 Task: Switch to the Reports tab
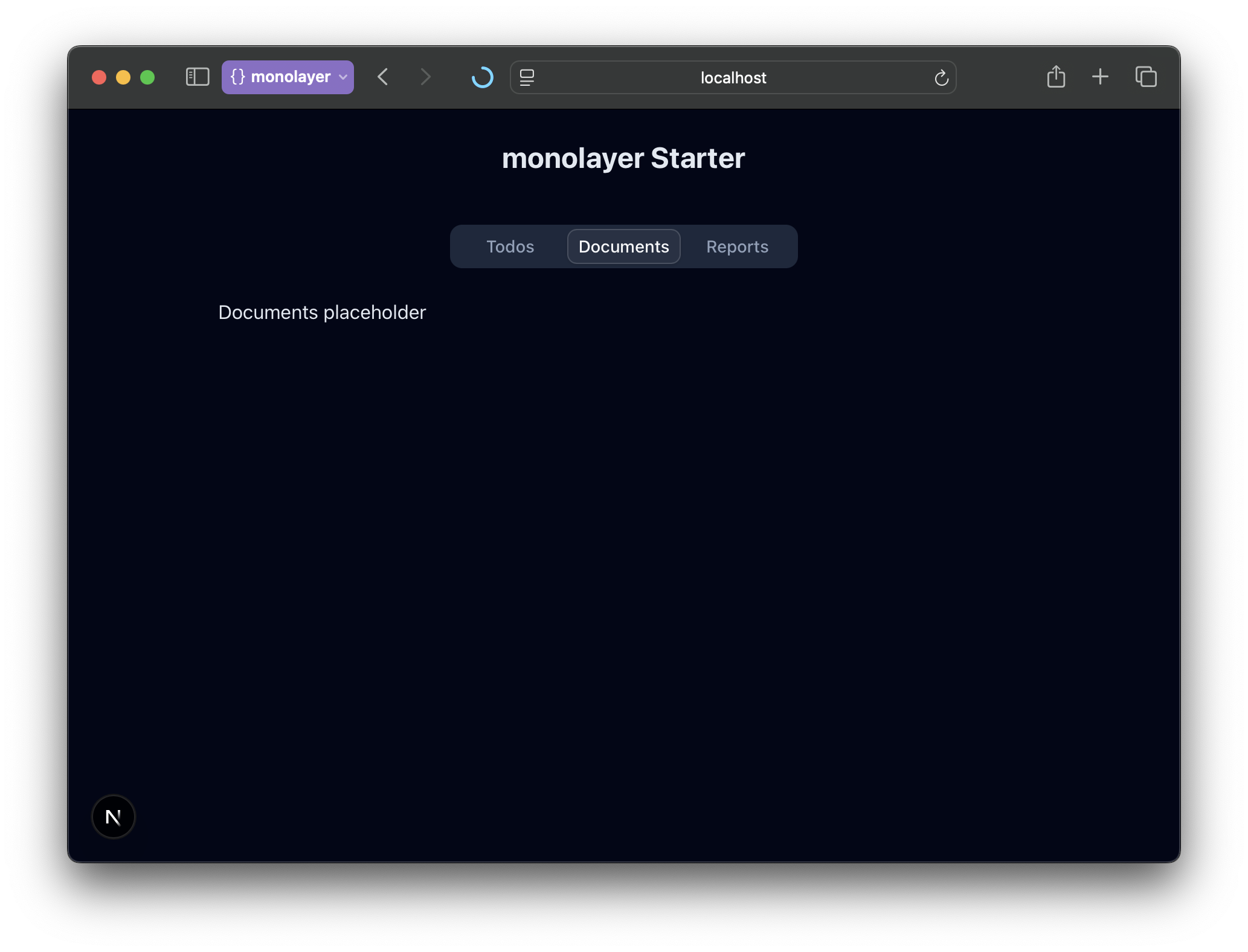(x=736, y=246)
